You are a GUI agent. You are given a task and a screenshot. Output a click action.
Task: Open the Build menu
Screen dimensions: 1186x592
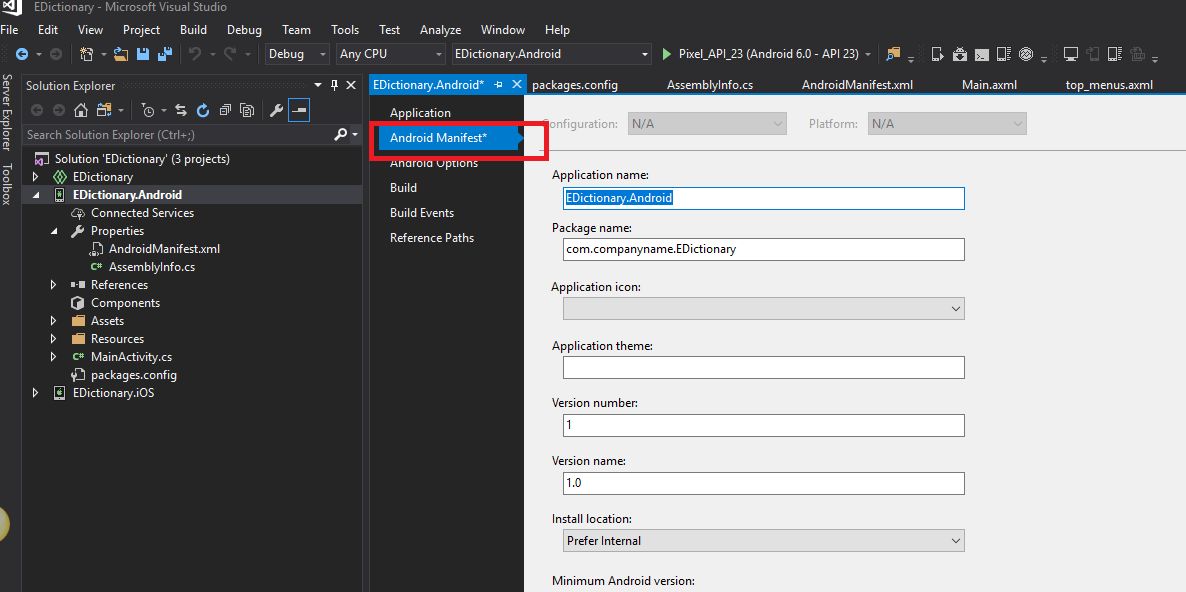tap(194, 29)
